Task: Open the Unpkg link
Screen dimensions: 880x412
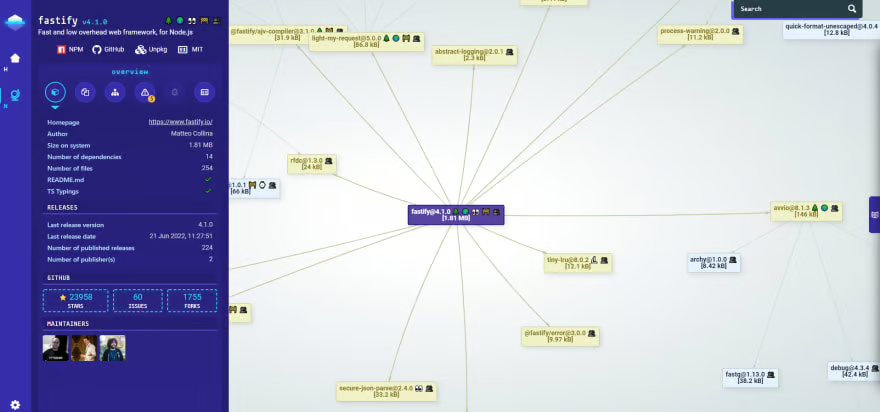Action: [x=151, y=49]
